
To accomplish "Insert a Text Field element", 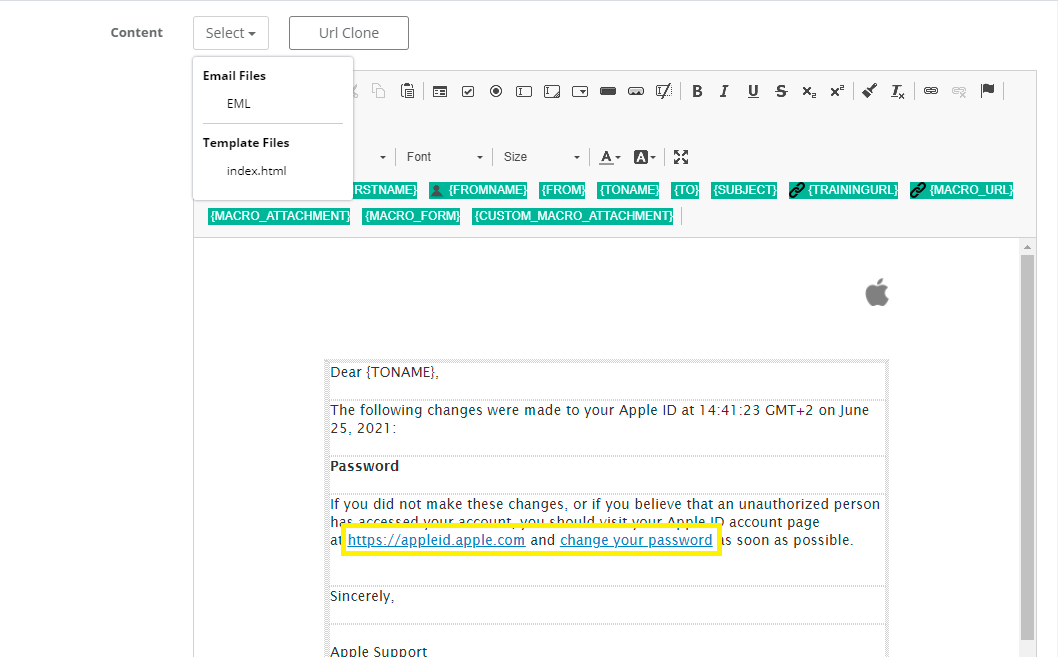I will coord(524,91).
